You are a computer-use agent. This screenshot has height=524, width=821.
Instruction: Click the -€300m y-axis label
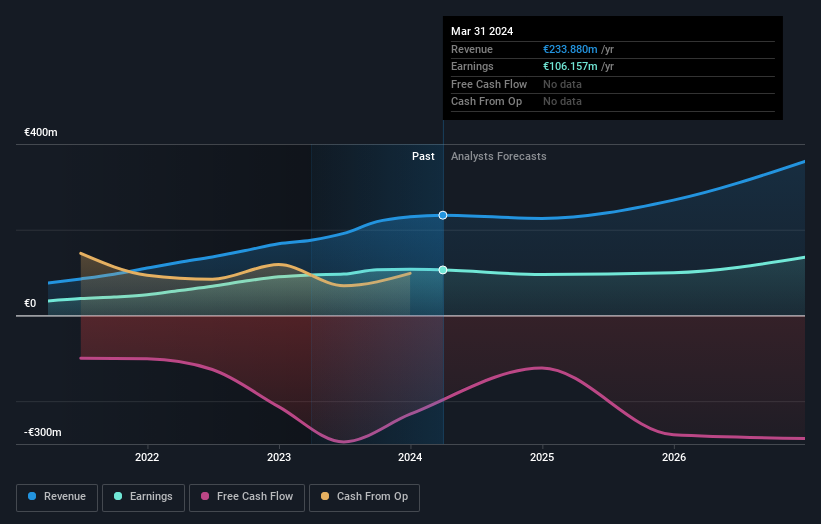tap(43, 432)
